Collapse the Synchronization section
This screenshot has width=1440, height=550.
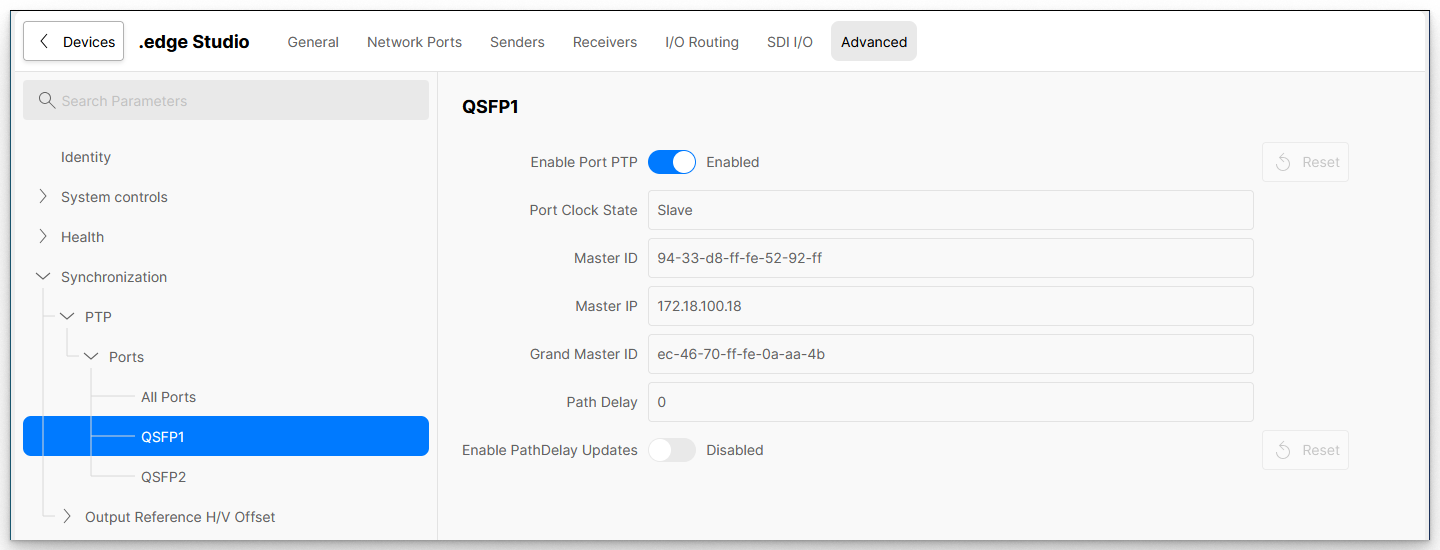[43, 277]
